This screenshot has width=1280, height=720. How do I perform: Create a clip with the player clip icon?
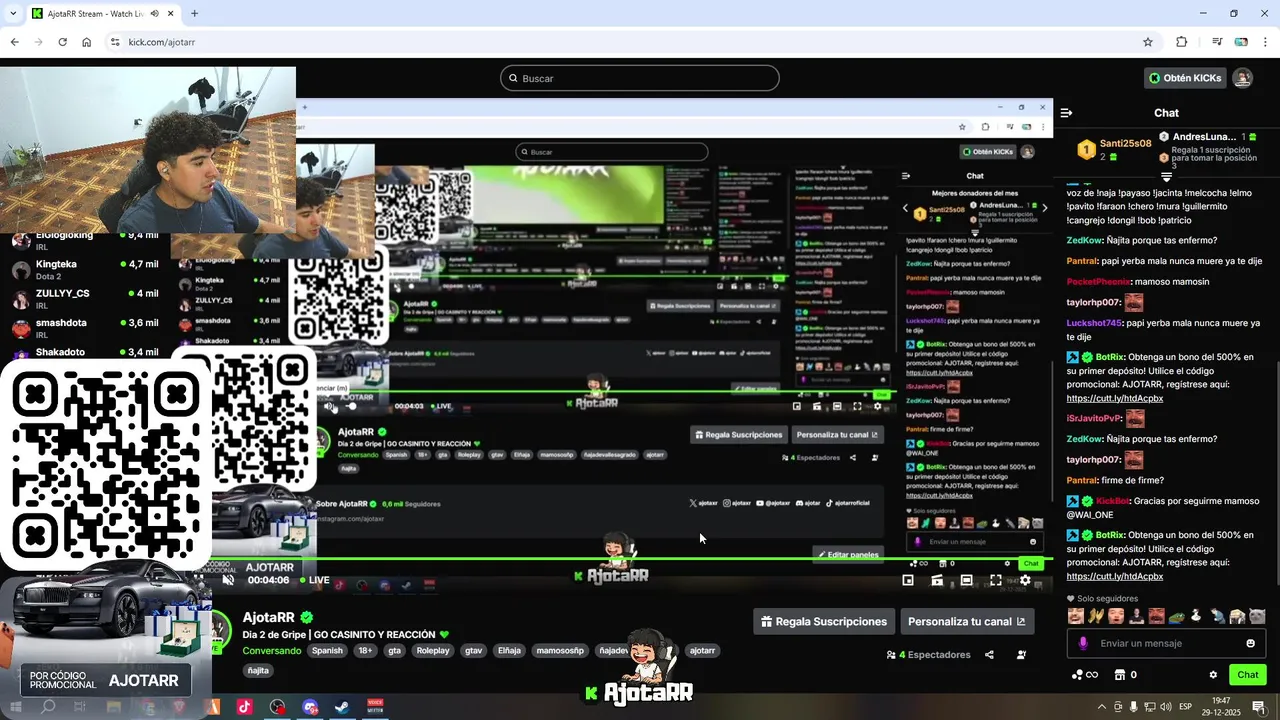pyautogui.click(x=937, y=580)
